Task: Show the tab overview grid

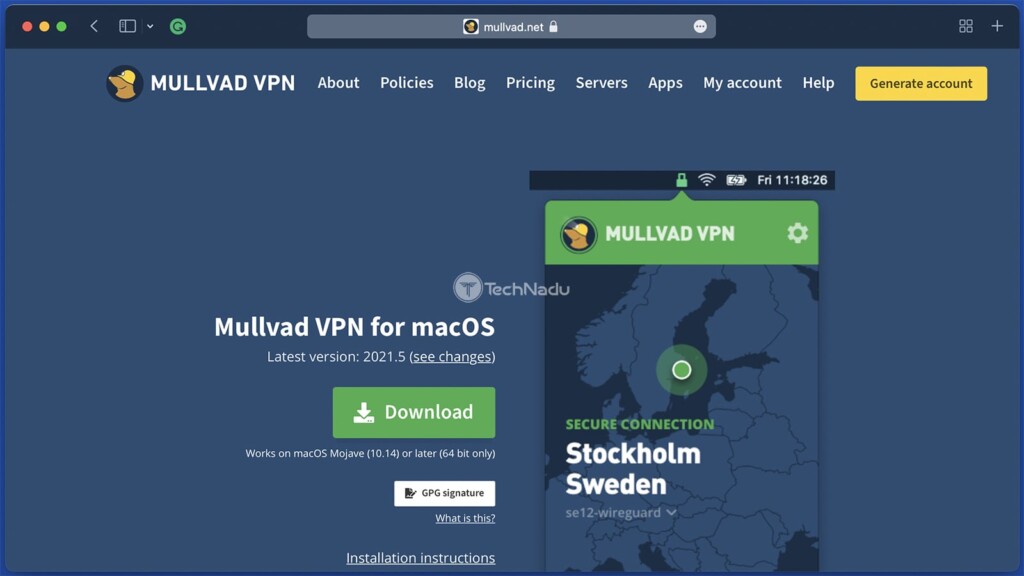Action: [x=965, y=26]
